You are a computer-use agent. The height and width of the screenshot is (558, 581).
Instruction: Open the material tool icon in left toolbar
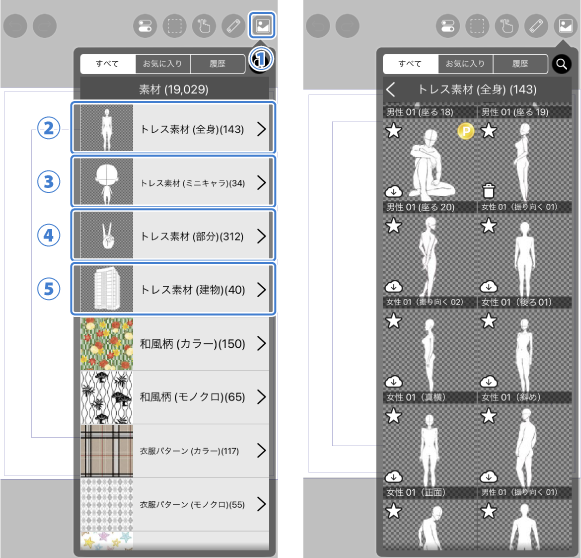(262, 25)
